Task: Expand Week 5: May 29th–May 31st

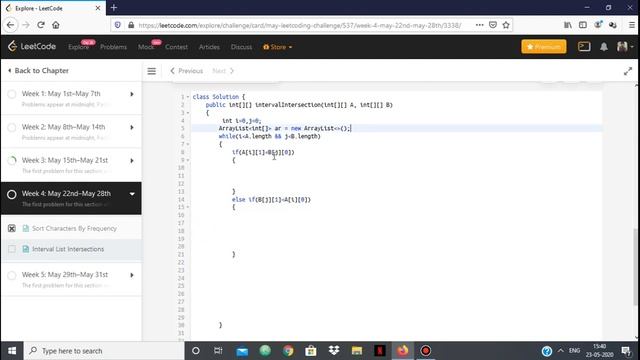Action: [132, 275]
